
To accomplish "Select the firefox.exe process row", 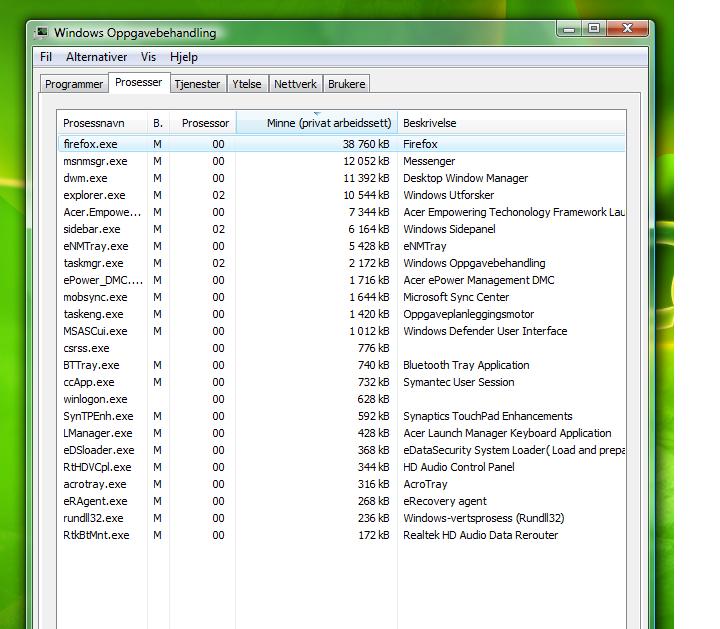I will pyautogui.click(x=90, y=144).
